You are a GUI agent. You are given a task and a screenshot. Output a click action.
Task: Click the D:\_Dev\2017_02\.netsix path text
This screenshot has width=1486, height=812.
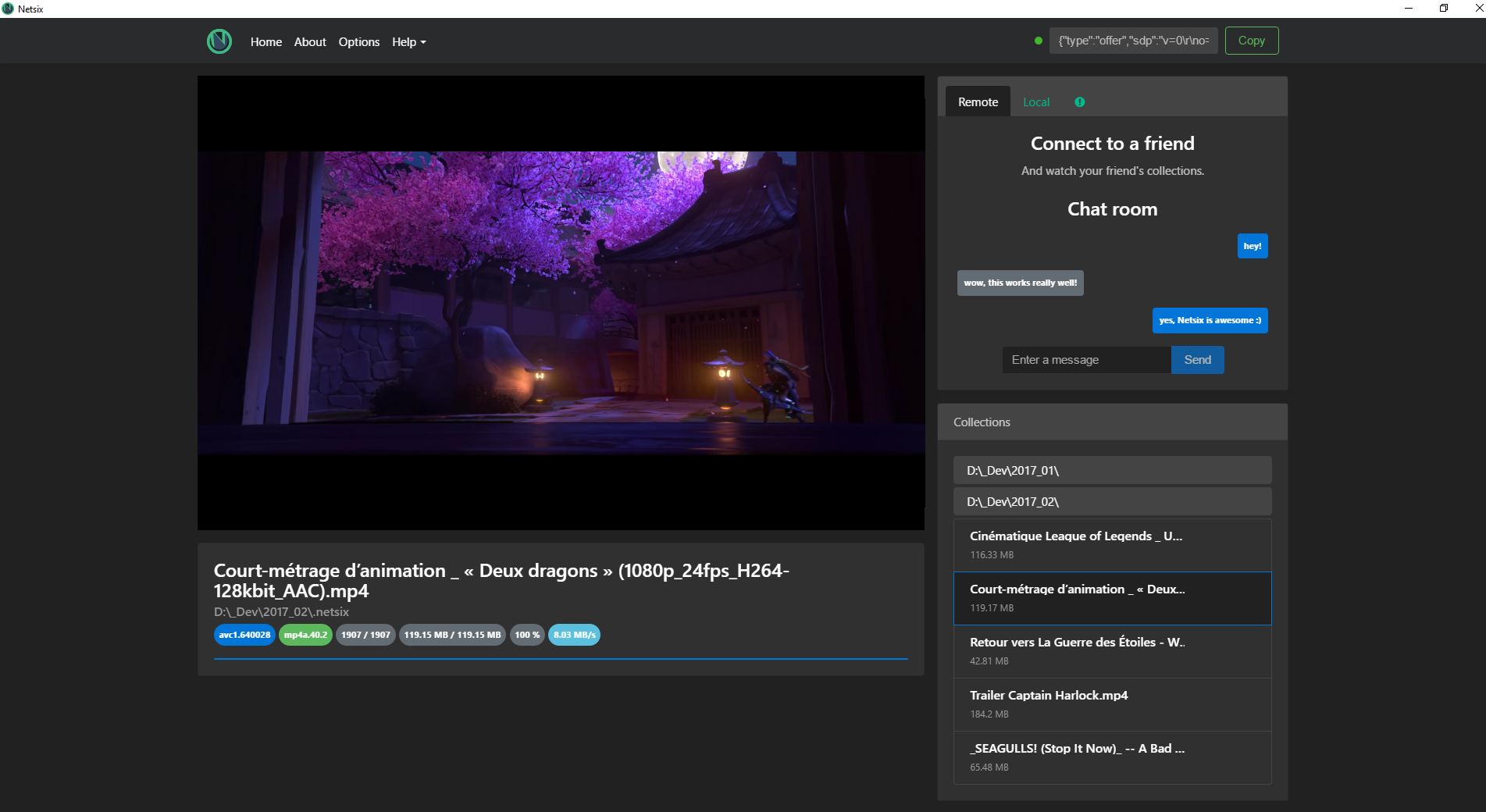[281, 612]
